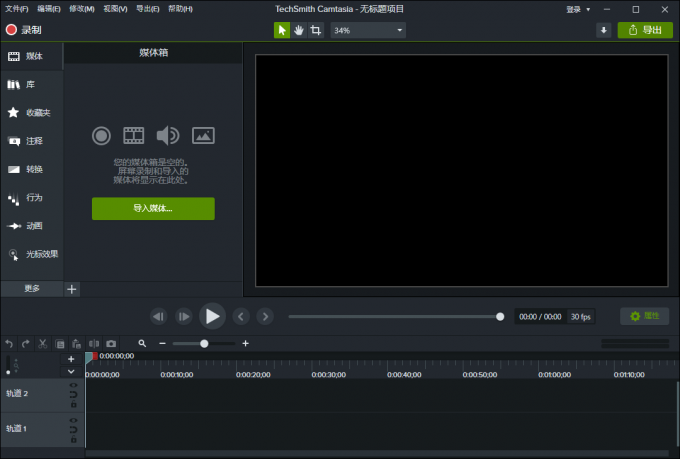Toggle lock on 轨道 2

tap(73, 404)
